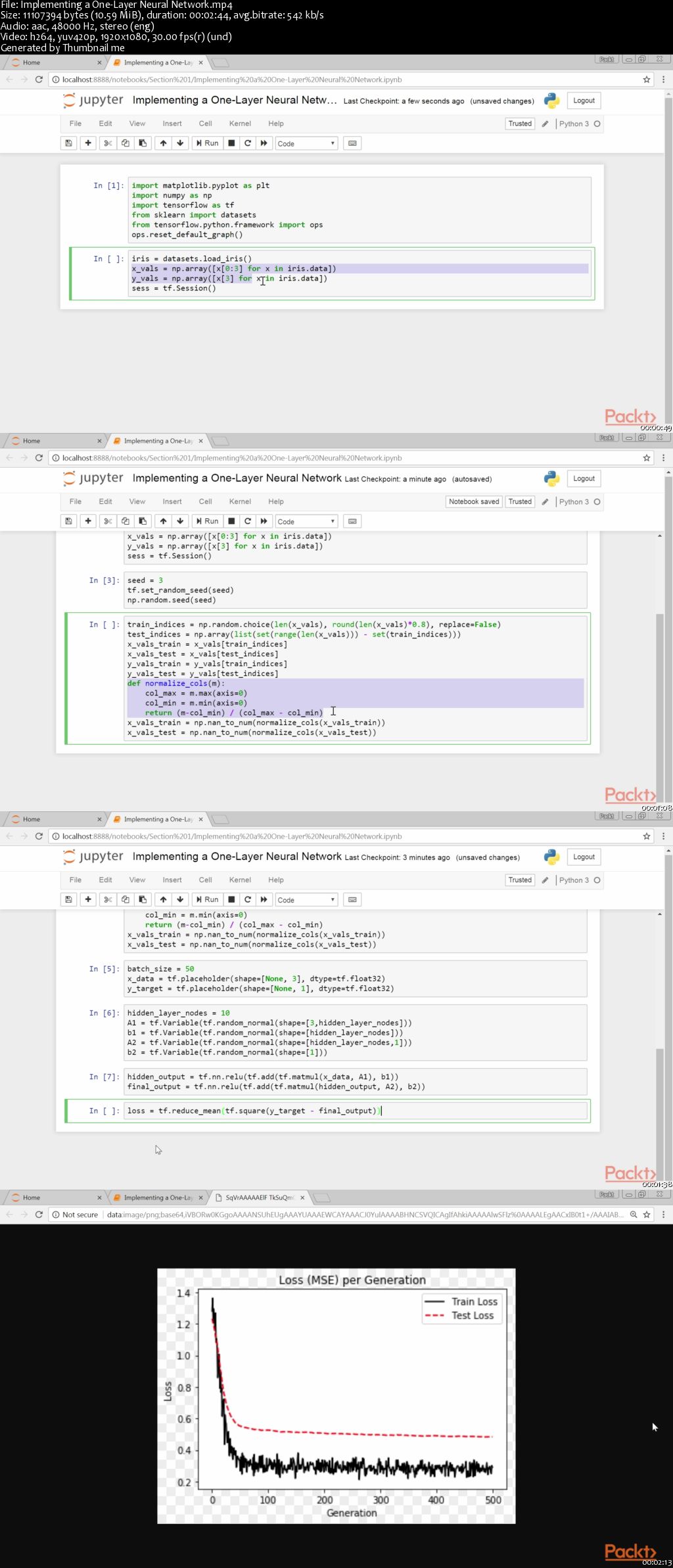This screenshot has width=673, height=1568.
Task: Click the Notebook saved notification
Action: (x=474, y=502)
